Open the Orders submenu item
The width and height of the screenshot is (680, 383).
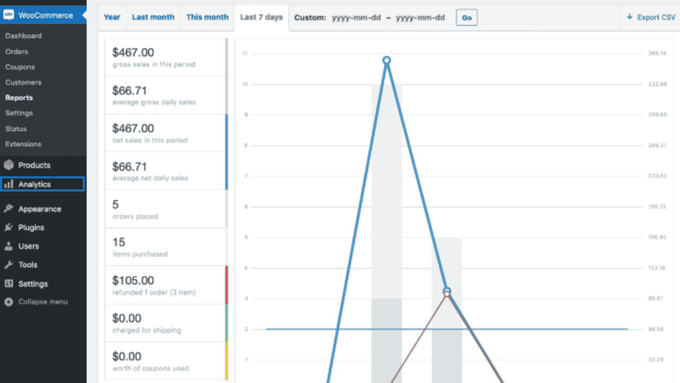(16, 52)
